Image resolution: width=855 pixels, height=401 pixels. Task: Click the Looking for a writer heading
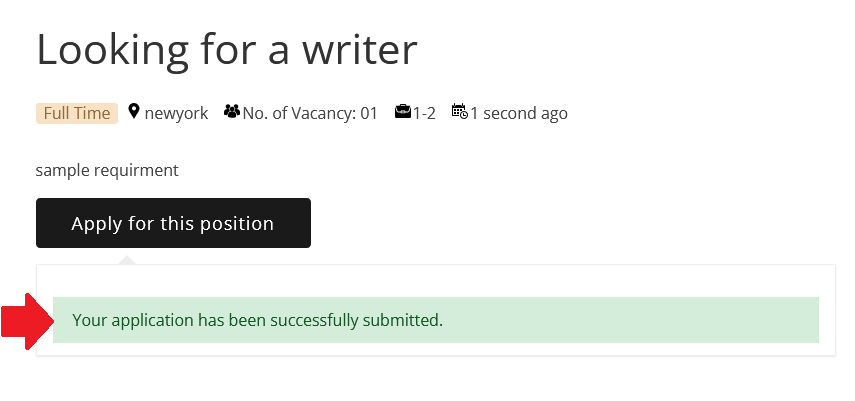tap(227, 50)
